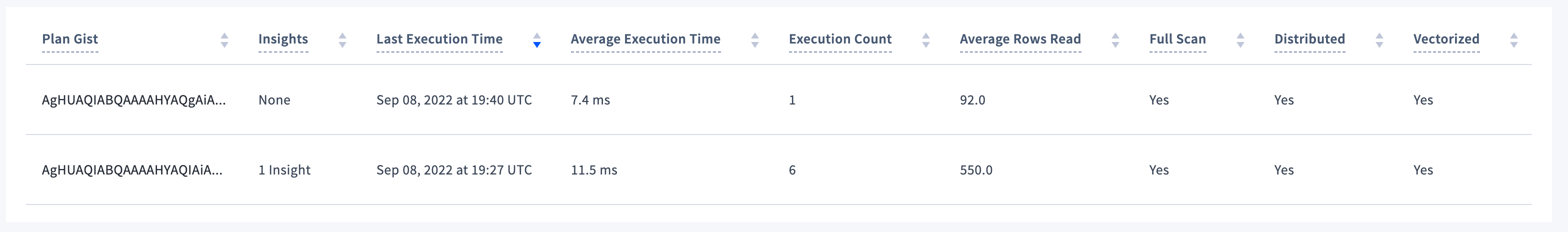The image size is (1568, 232).
Task: Select the row executed at 19:40 UTC
Action: click(453, 100)
